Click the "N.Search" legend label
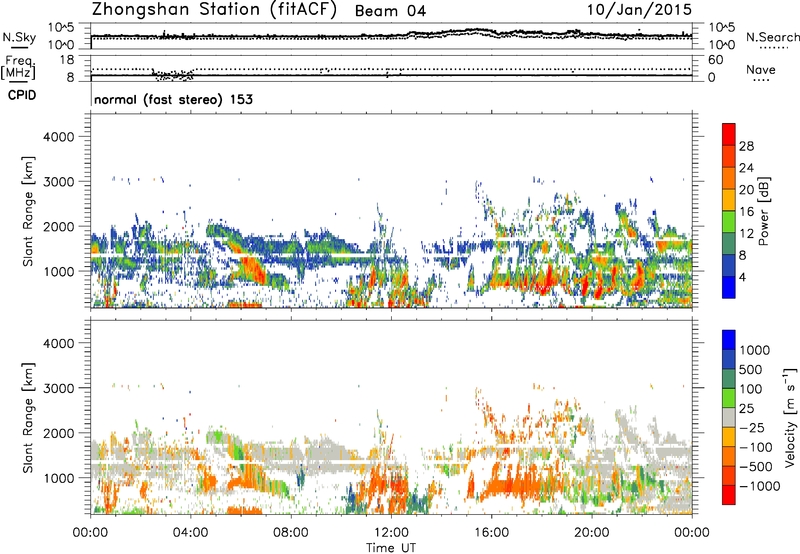Image resolution: width=800 pixels, height=554 pixels. click(x=772, y=37)
